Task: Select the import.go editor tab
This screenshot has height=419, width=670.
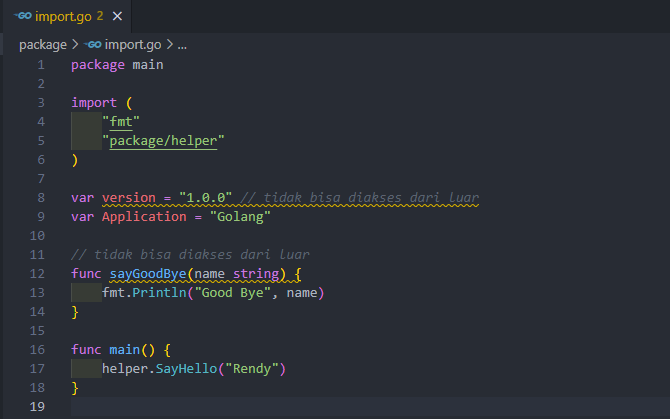Action: 67,16
